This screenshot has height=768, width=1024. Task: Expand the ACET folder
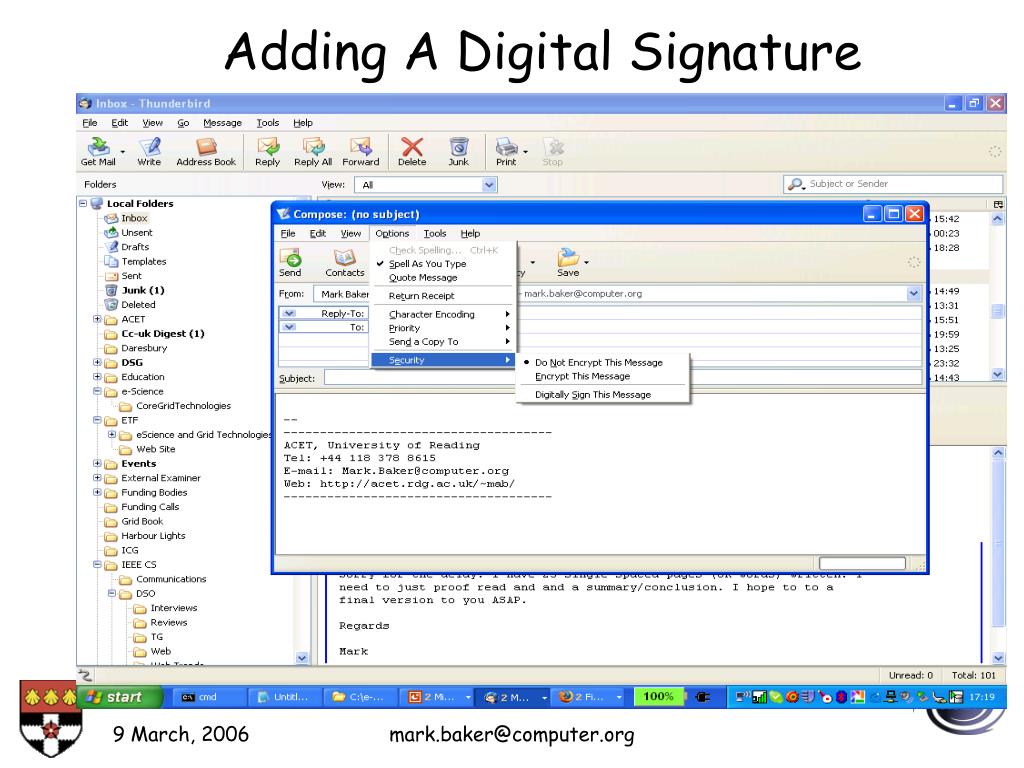click(97, 319)
